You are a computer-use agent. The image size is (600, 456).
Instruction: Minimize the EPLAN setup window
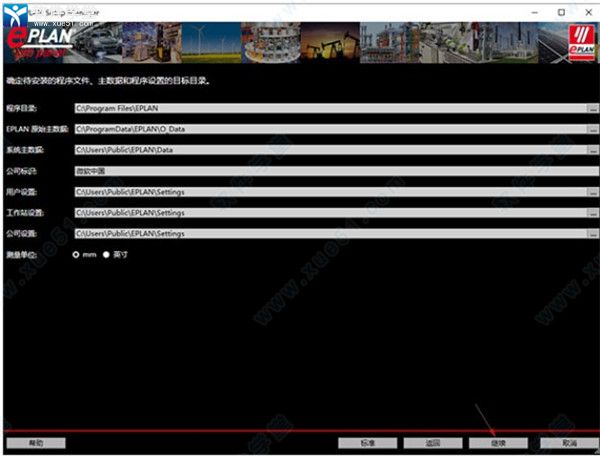535,13
